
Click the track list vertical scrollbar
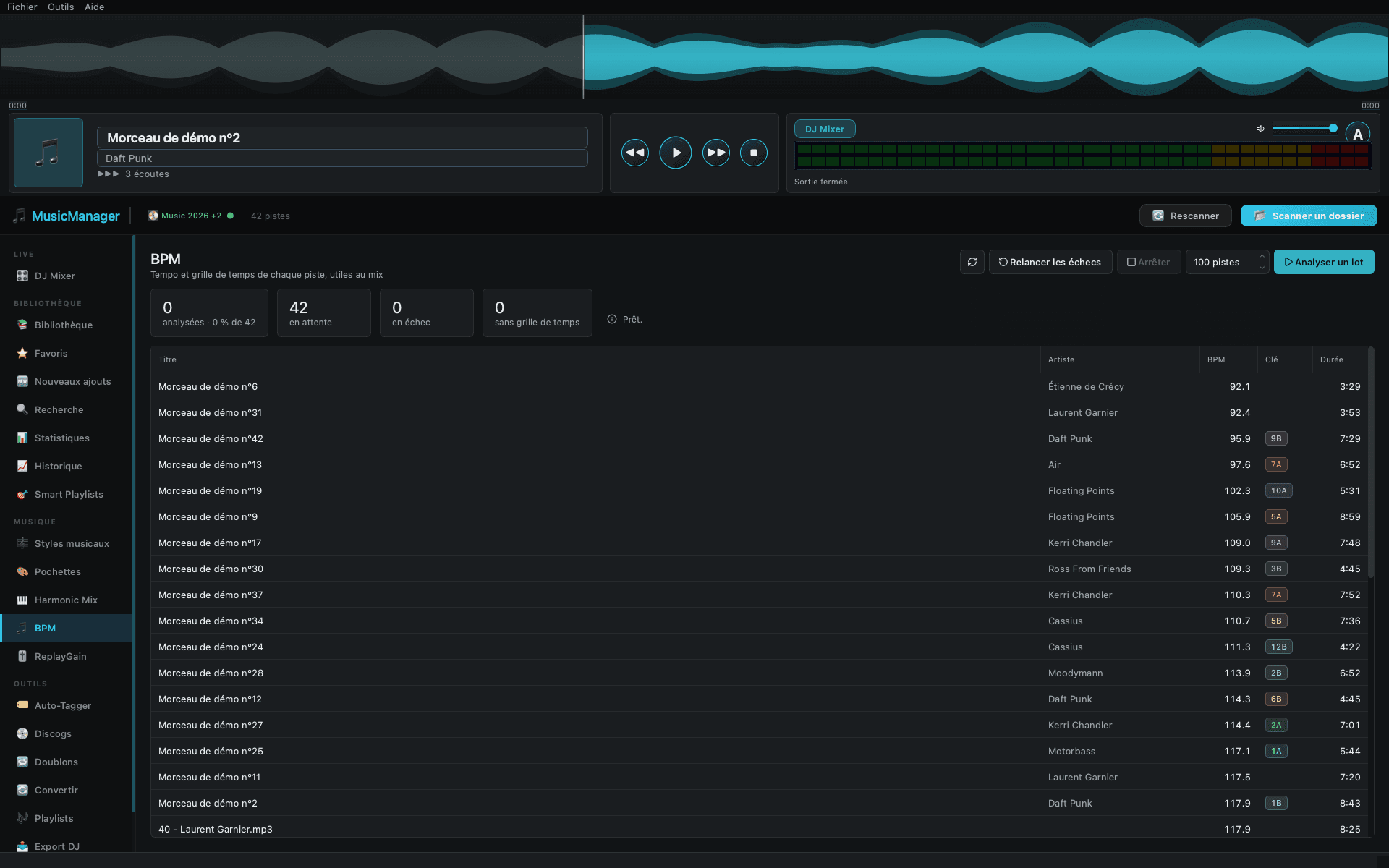coord(1371,463)
